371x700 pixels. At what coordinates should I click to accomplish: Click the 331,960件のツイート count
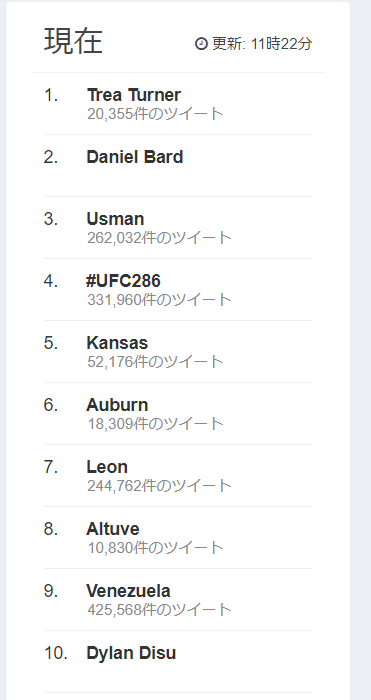[x=159, y=300]
